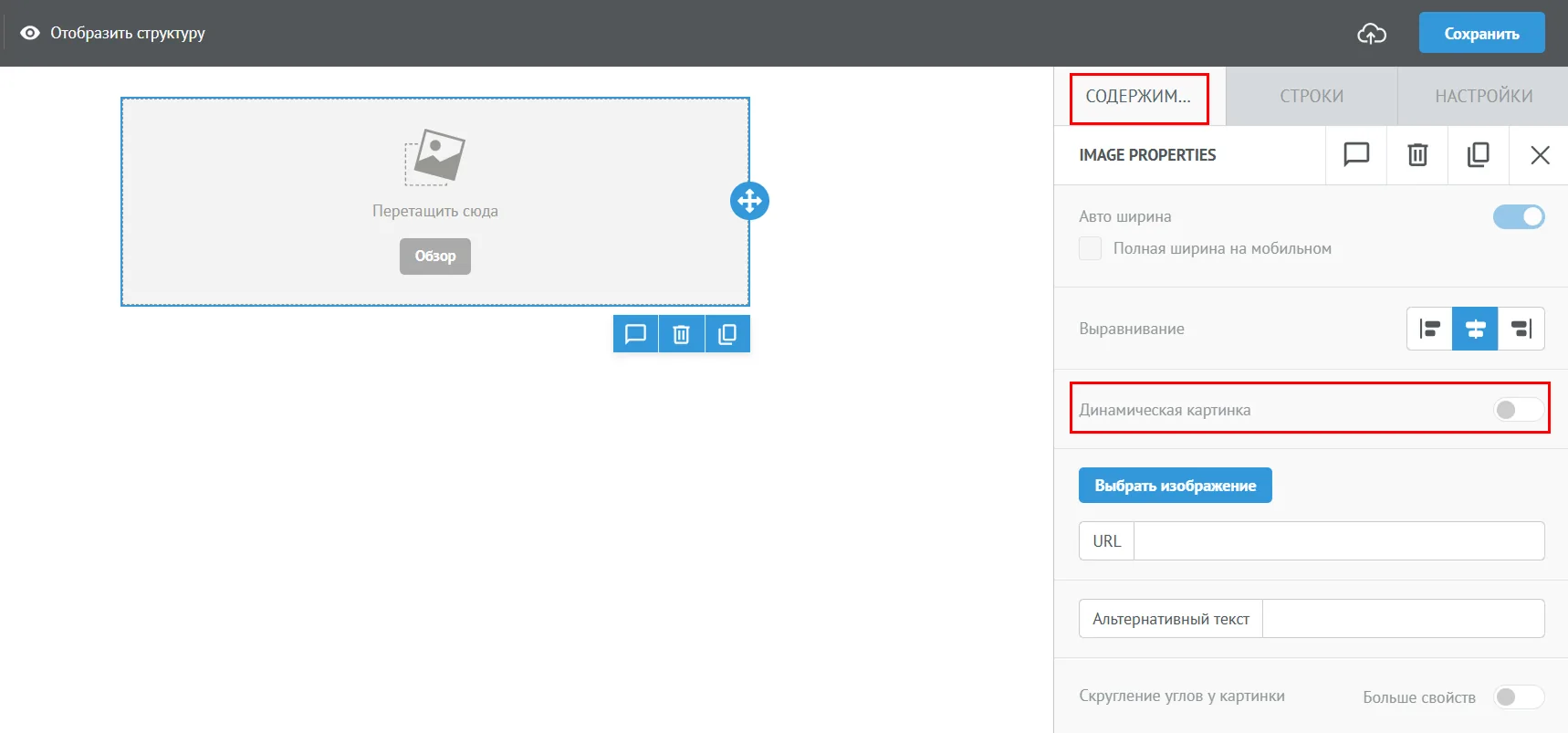Viewport: 1568px width, 733px height.
Task: Open the НАСТРОЙКИ tab
Action: pyautogui.click(x=1483, y=96)
